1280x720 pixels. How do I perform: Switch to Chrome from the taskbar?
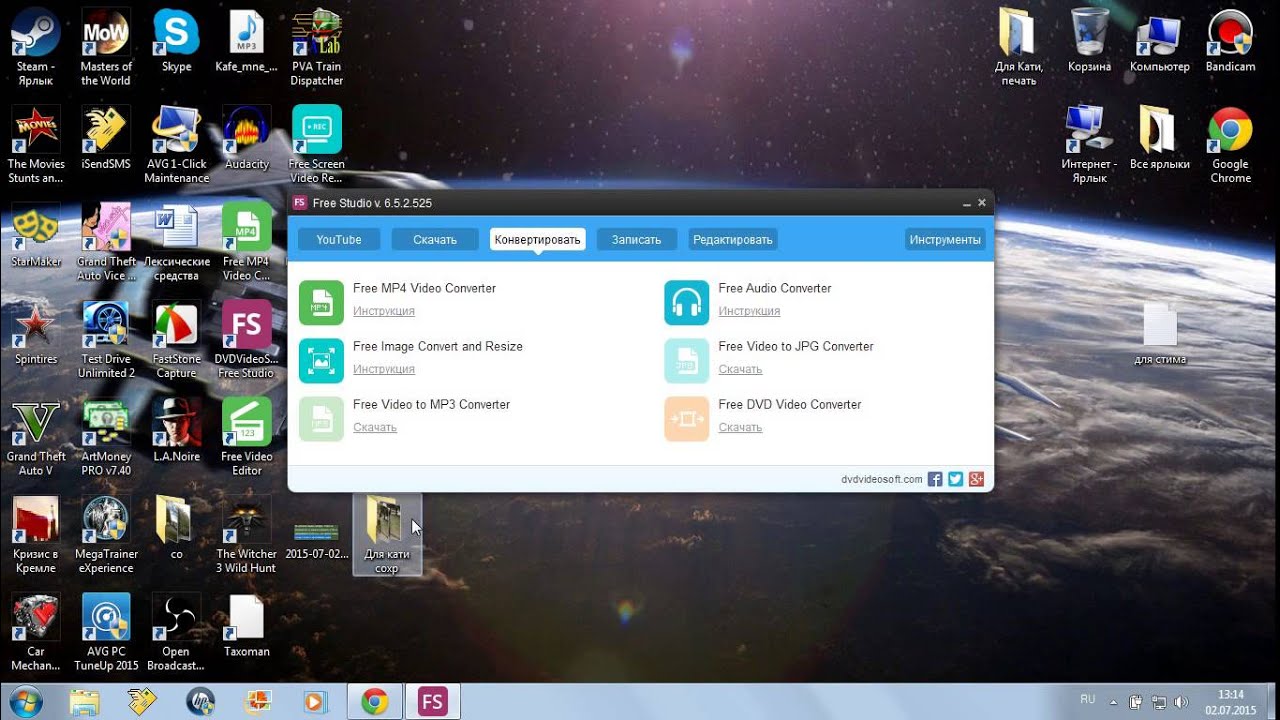tap(375, 702)
